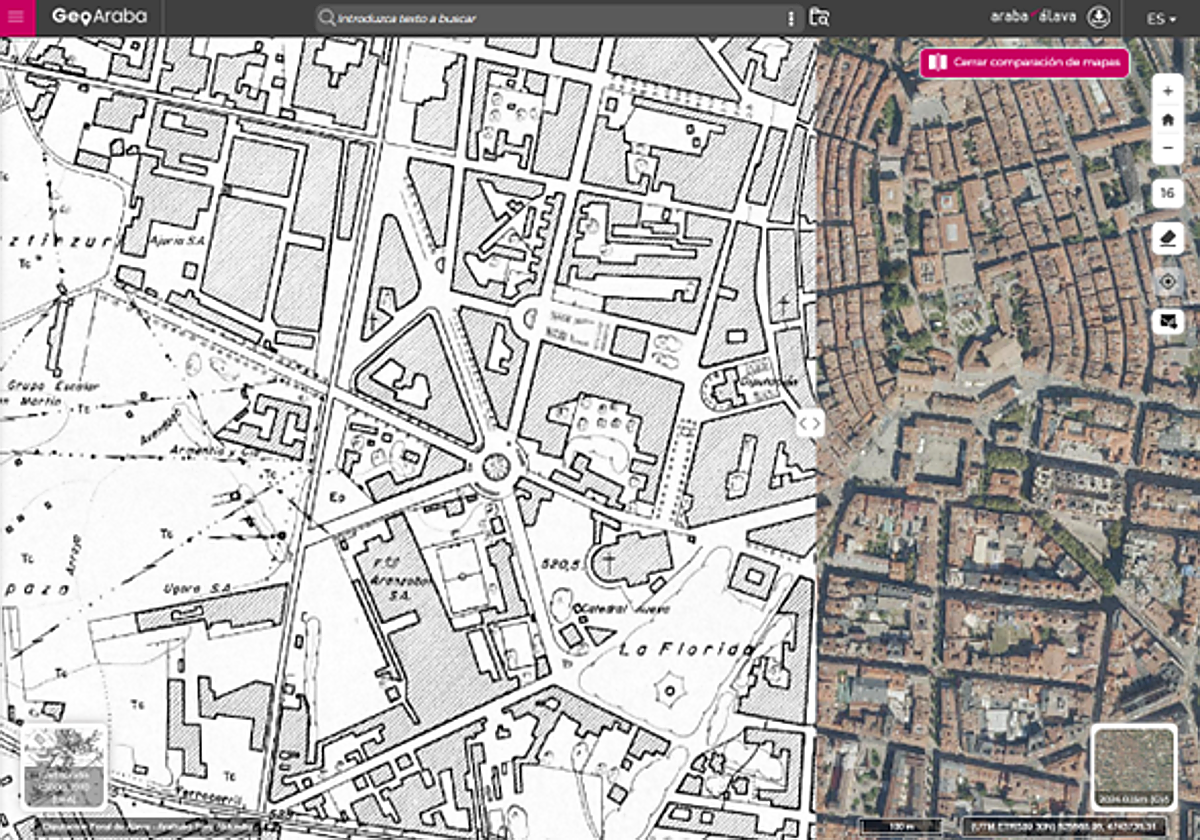Viewport: 1200px width, 840px height.
Task: Open the search options three-dot menu
Action: click(x=791, y=18)
